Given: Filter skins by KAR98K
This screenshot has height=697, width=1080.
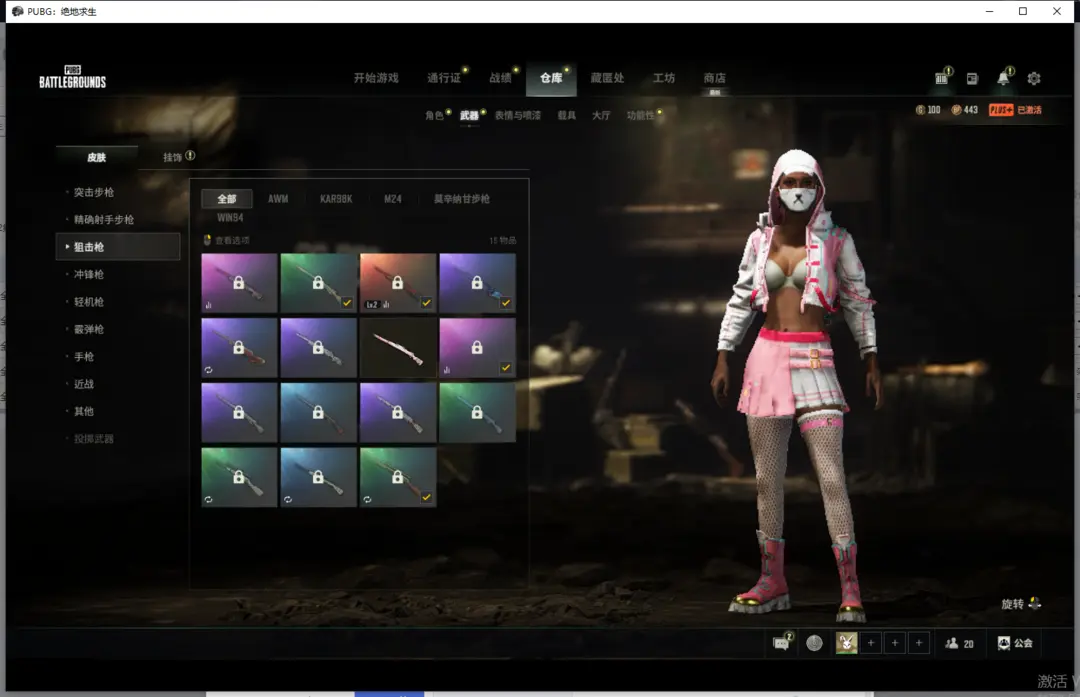Looking at the screenshot, I should [336, 199].
